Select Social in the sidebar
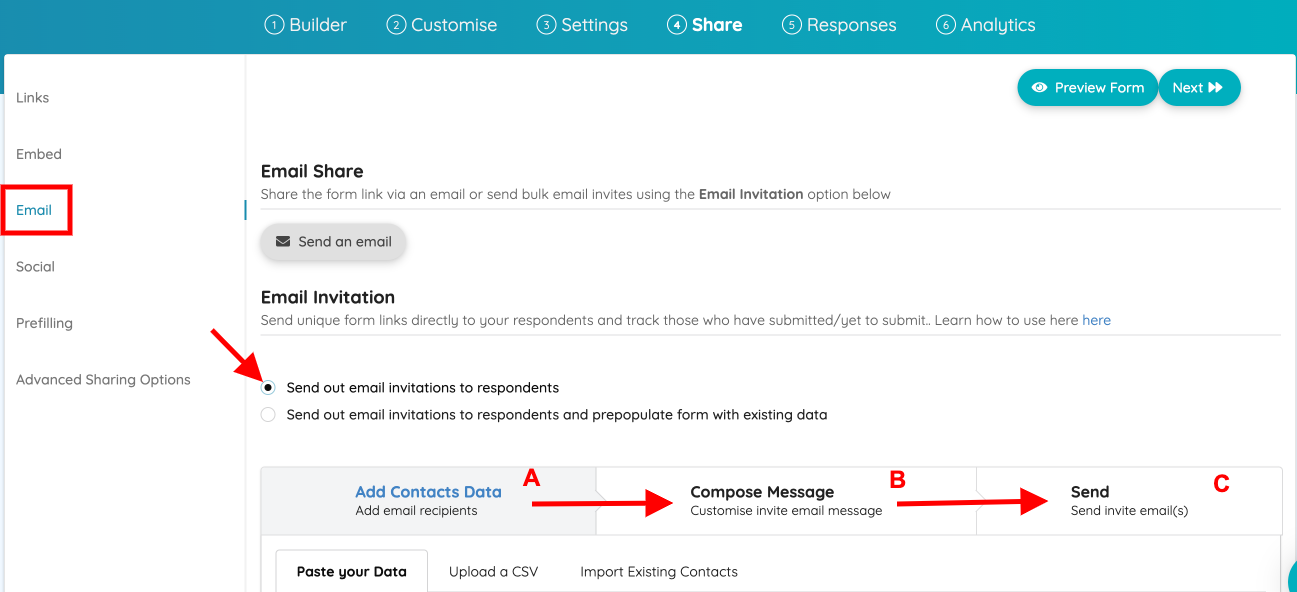The height and width of the screenshot is (592, 1297). 36,267
